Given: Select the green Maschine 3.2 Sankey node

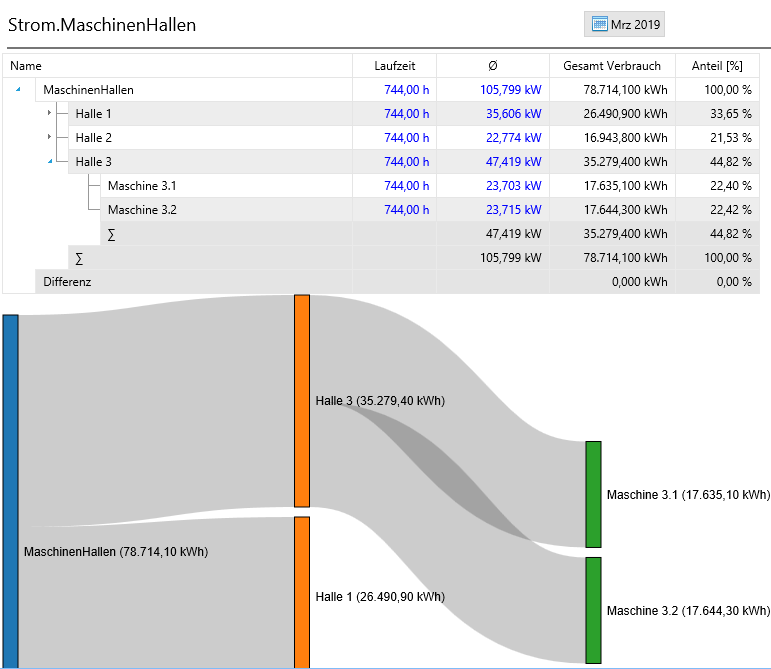Looking at the screenshot, I should pyautogui.click(x=593, y=610).
